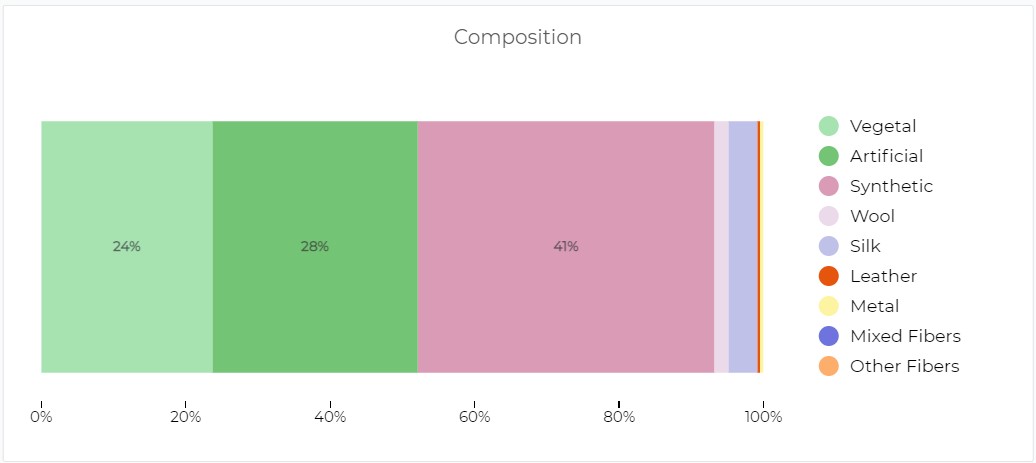The height and width of the screenshot is (463, 1036).
Task: Click the Leather legend color circle
Action: [829, 276]
